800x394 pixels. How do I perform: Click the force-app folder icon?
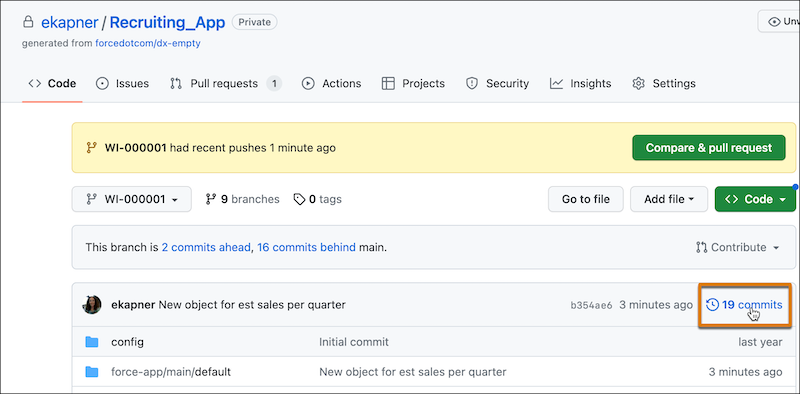[x=92, y=372]
